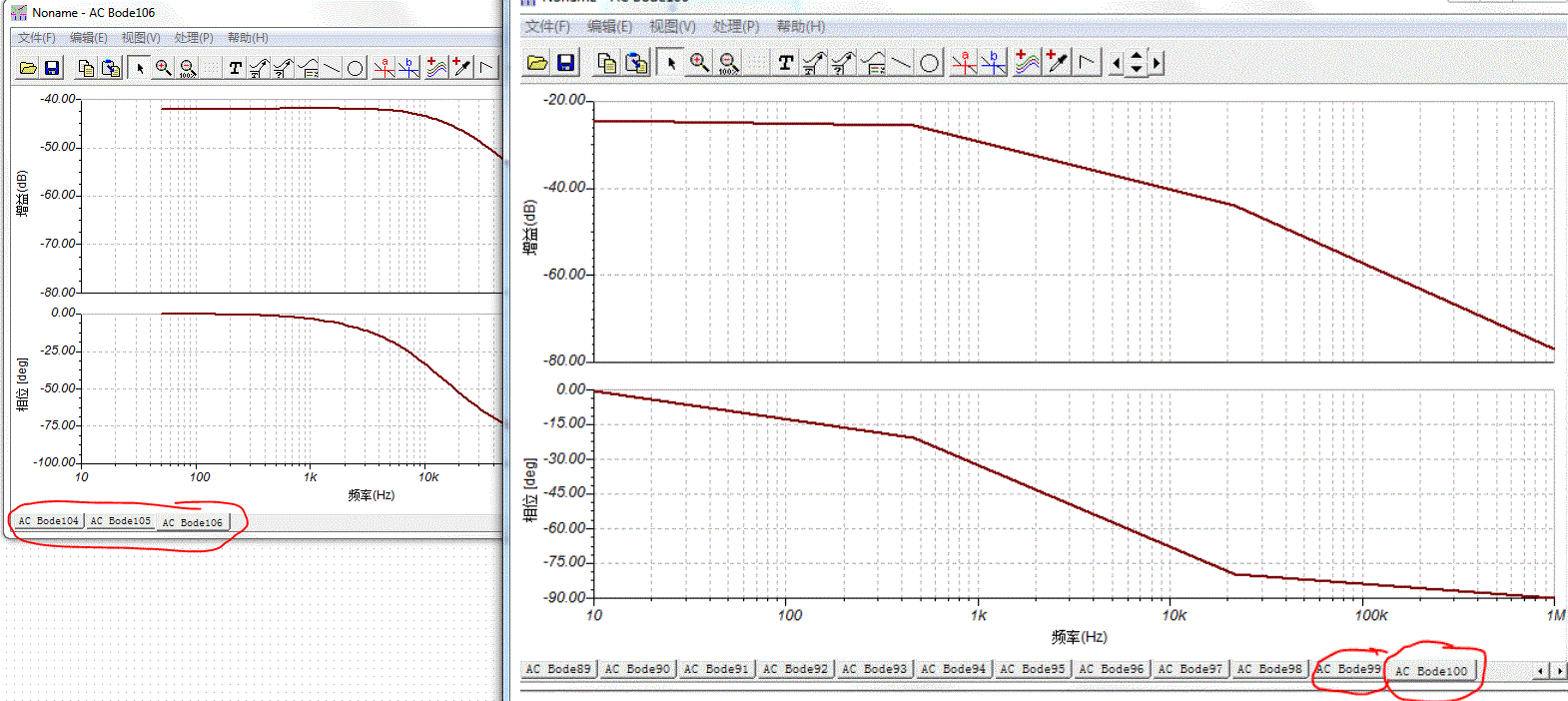Switch to AC Bode105 tab
This screenshot has width=1568, height=701.
point(121,520)
